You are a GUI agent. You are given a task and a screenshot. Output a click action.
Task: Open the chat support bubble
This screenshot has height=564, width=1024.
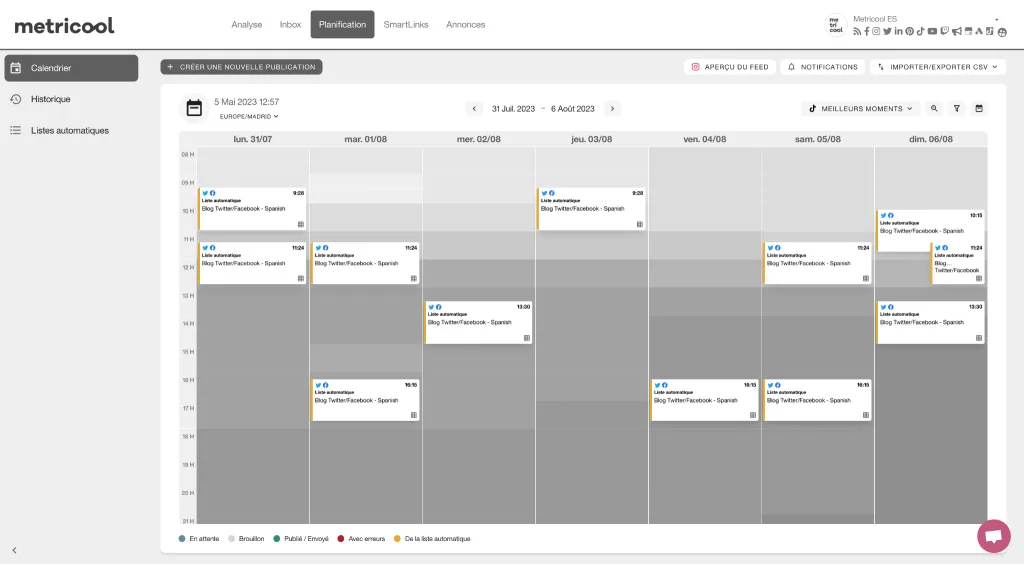[x=993, y=536]
